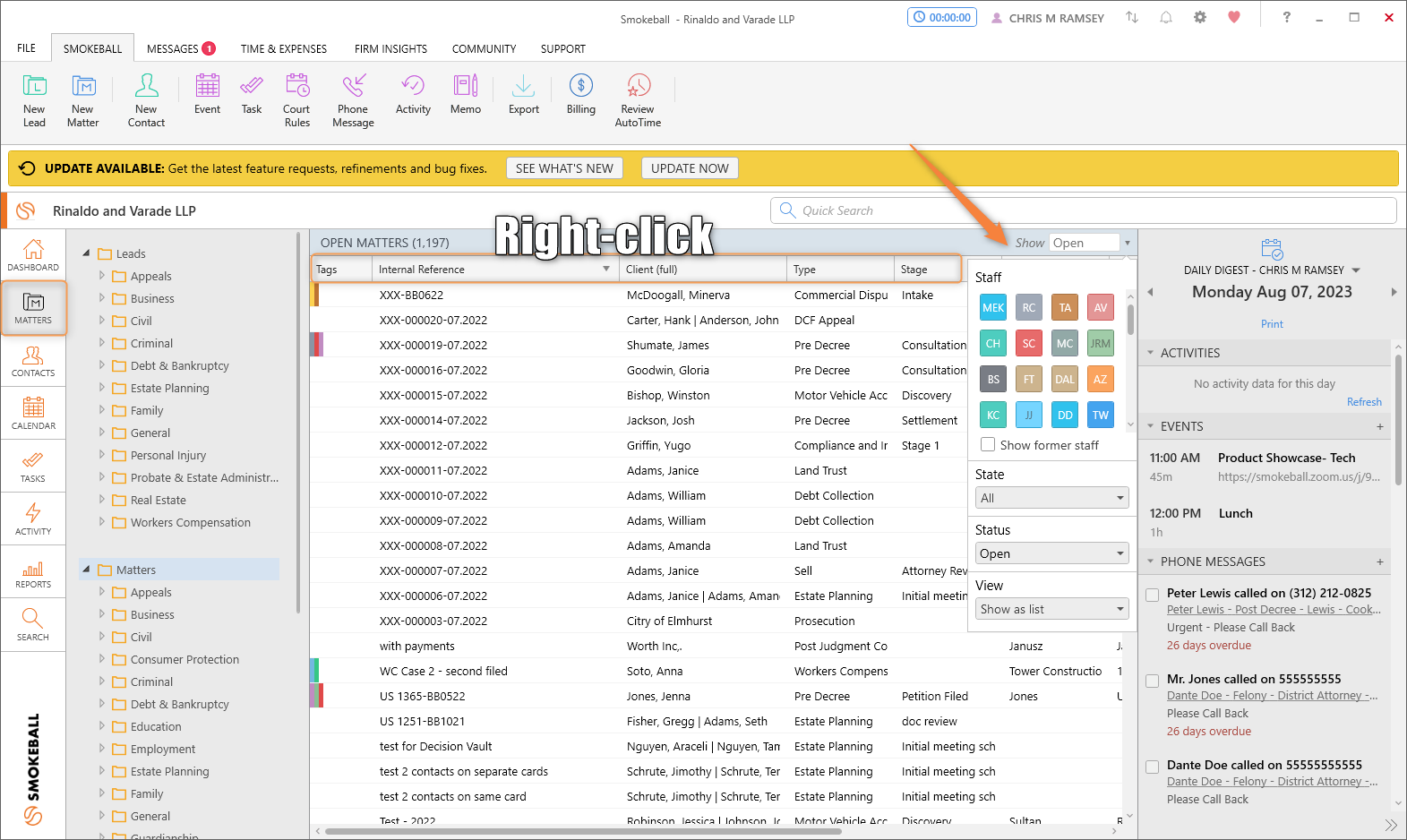Open the Contacts sidebar view

33,361
